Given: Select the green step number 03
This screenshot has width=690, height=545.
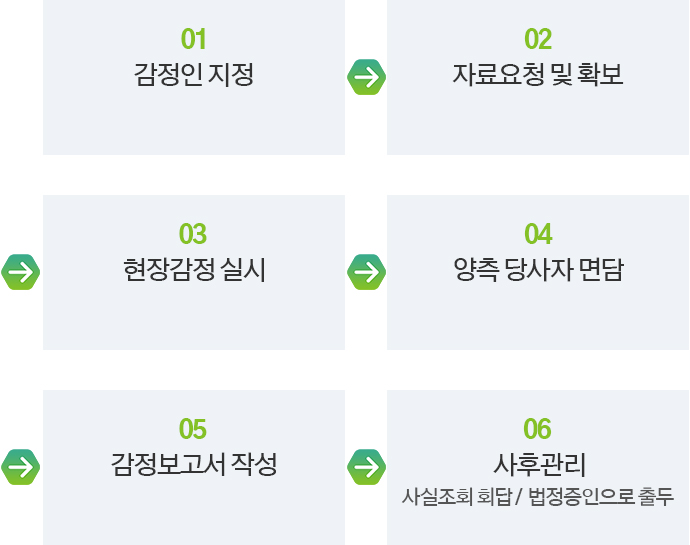Looking at the screenshot, I should [x=193, y=234].
